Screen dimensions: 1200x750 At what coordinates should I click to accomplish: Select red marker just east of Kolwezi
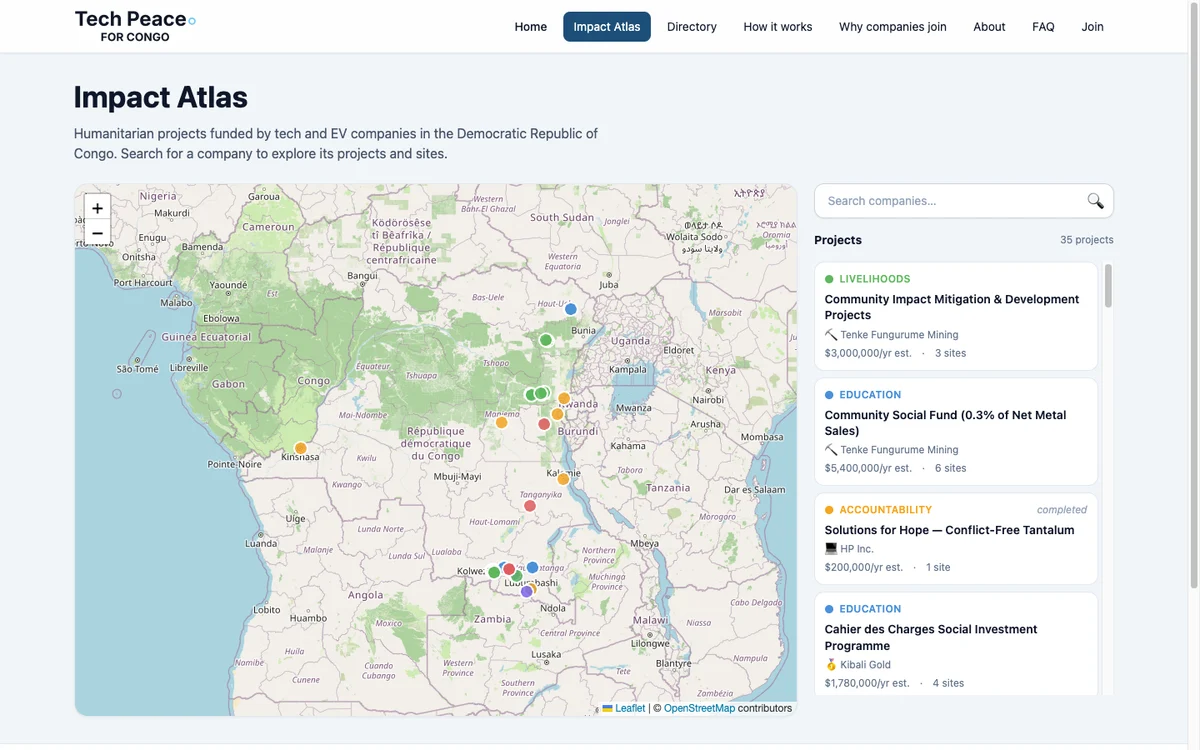point(509,569)
